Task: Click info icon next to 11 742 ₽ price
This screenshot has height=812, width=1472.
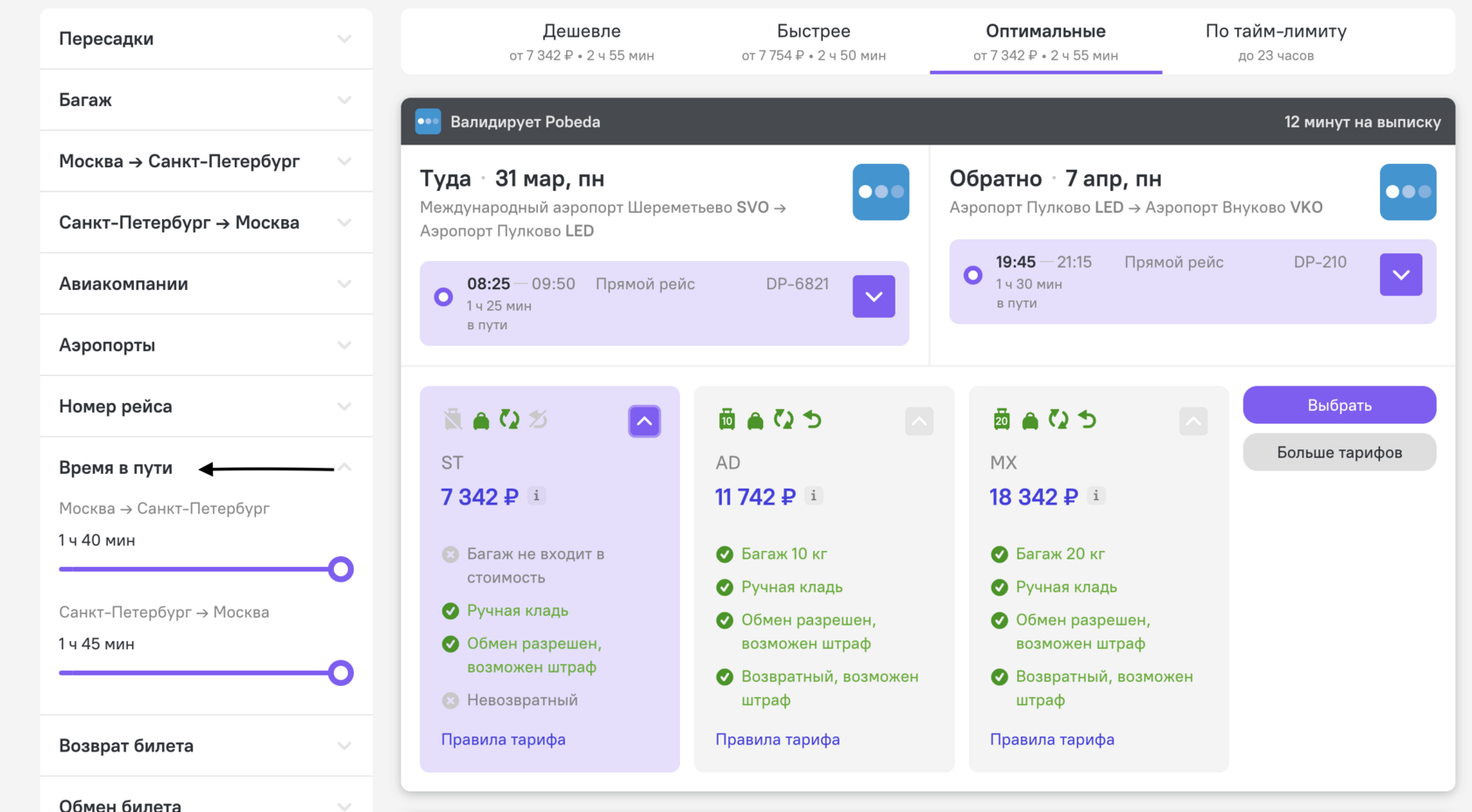Action: pos(814,496)
